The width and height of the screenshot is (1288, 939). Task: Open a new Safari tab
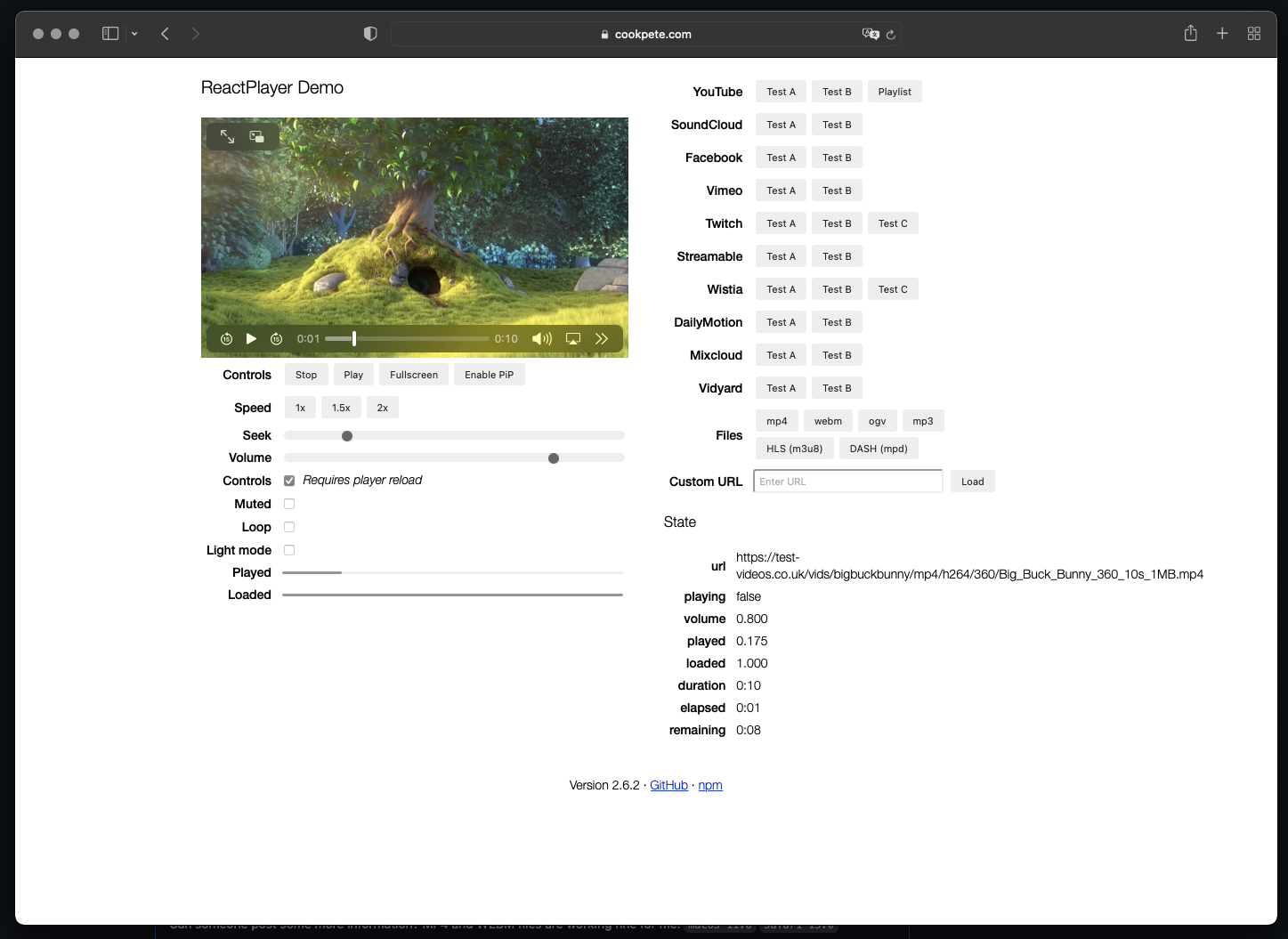click(x=1222, y=33)
